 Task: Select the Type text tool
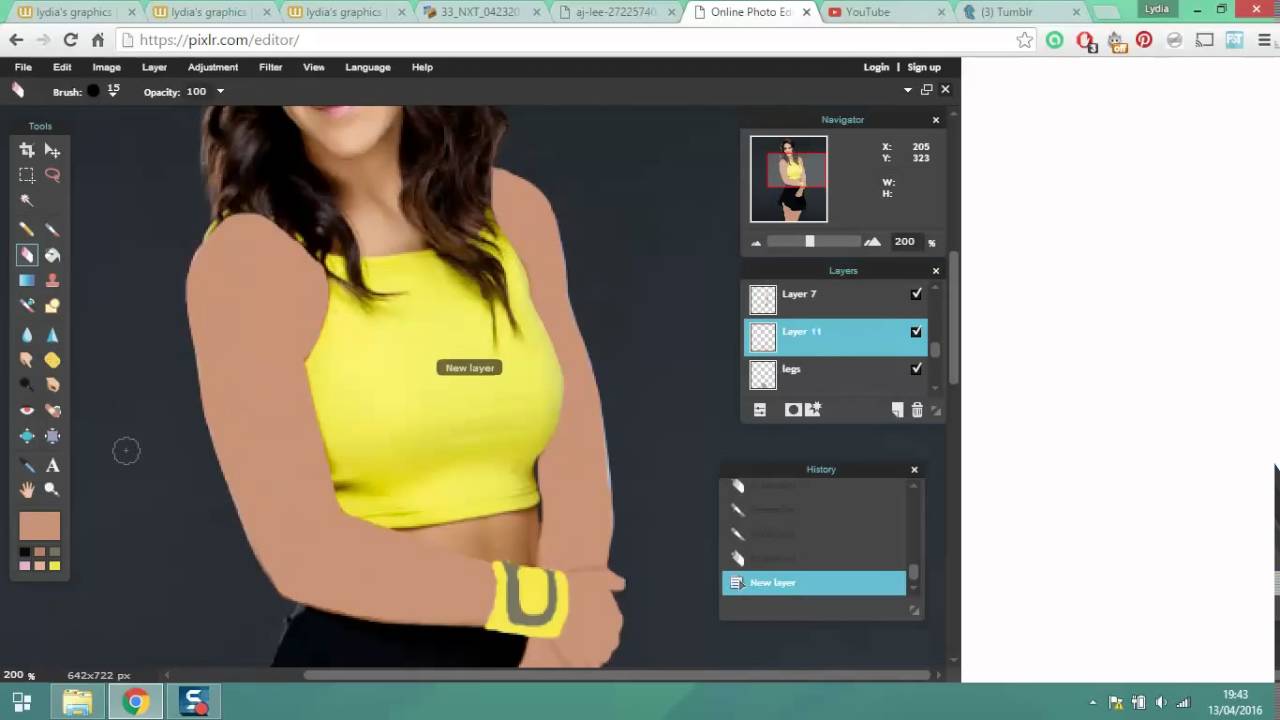point(52,466)
